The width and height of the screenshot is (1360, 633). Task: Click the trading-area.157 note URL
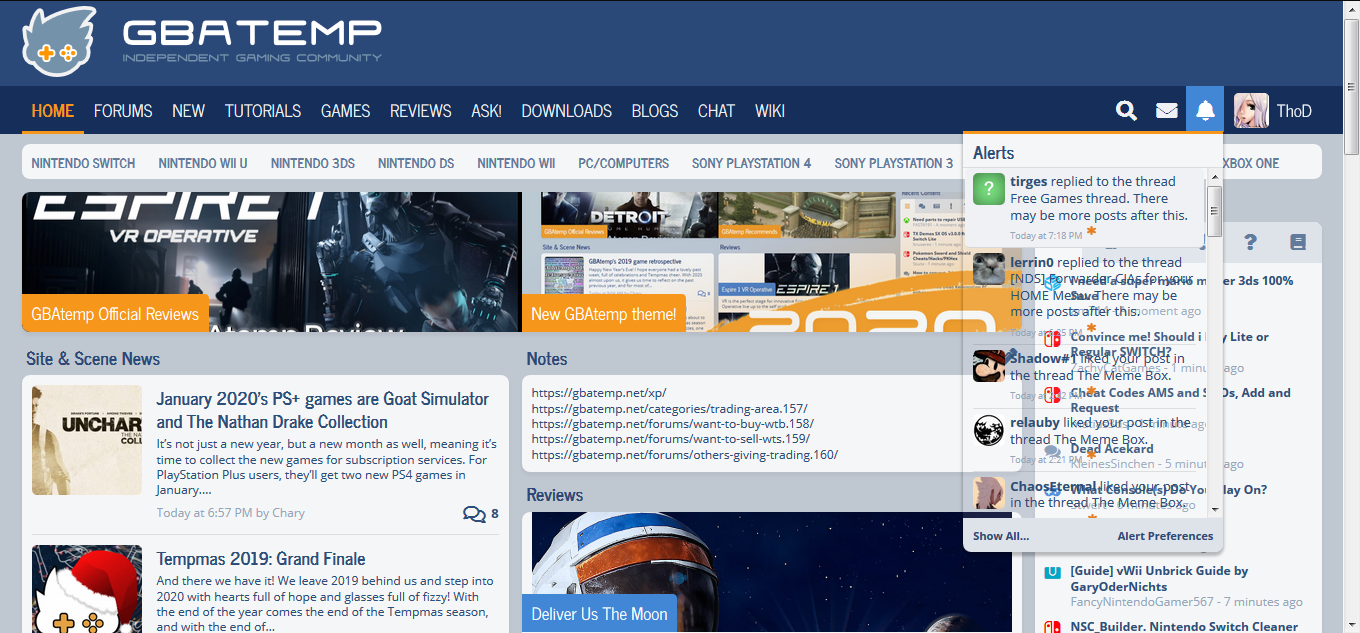[669, 409]
